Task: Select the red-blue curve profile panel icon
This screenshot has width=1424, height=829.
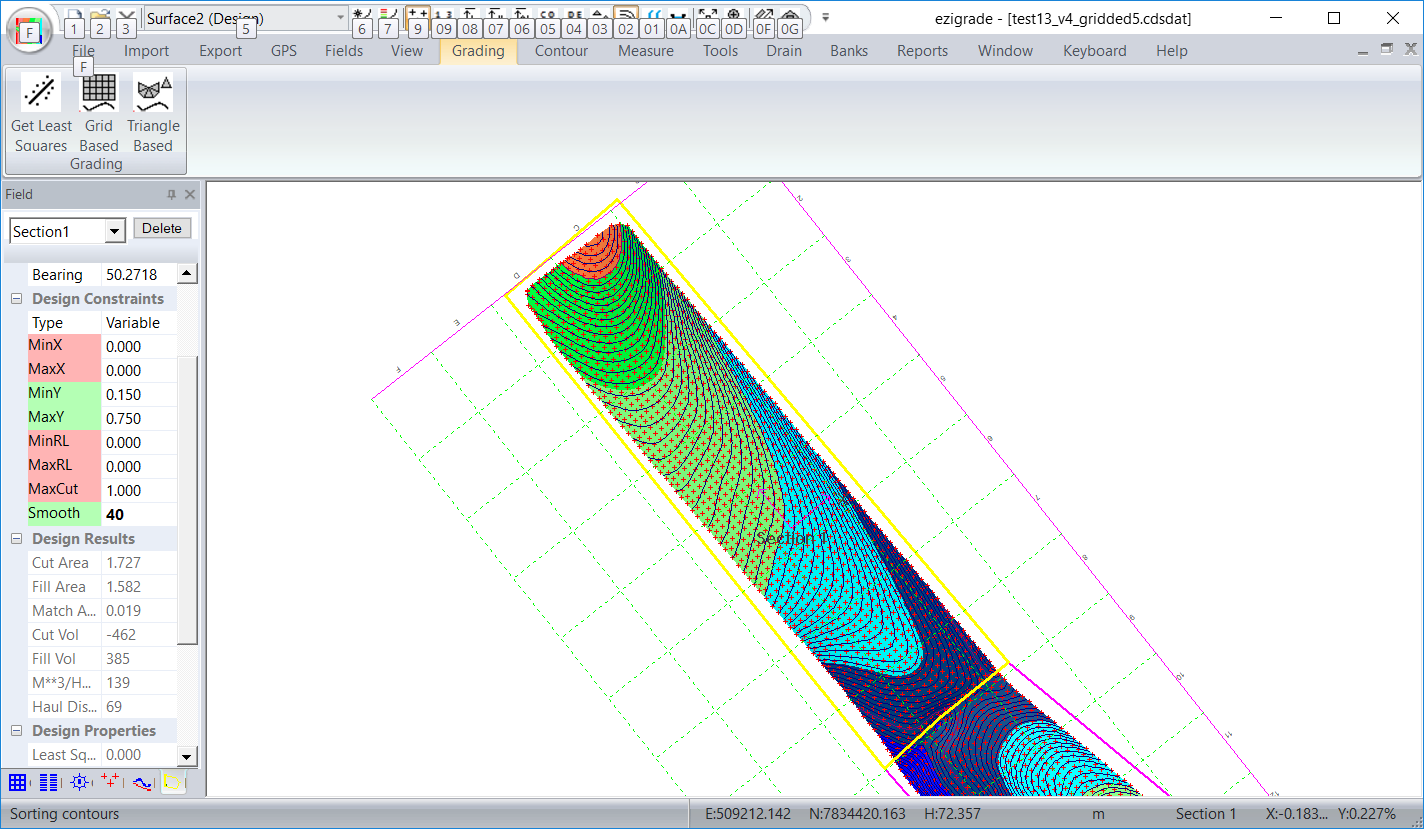Action: pos(142,782)
